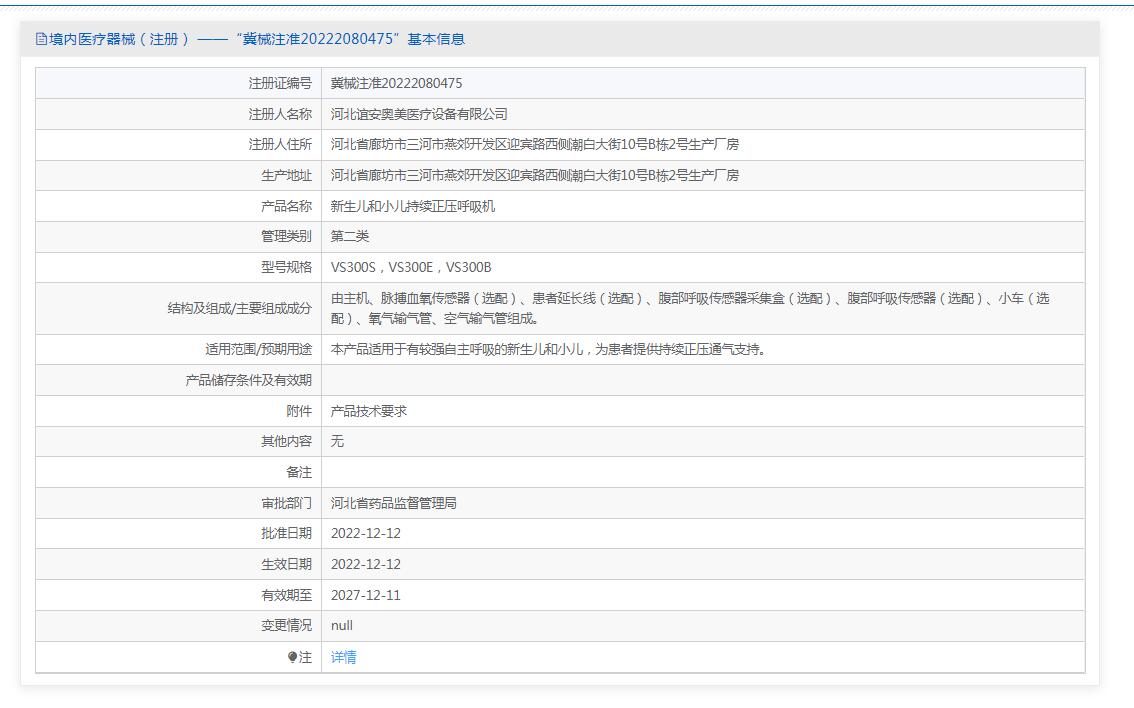Viewport: 1134px width, 708px height.
Task: Click the bulb icon next to 注 label
Action: point(292,657)
